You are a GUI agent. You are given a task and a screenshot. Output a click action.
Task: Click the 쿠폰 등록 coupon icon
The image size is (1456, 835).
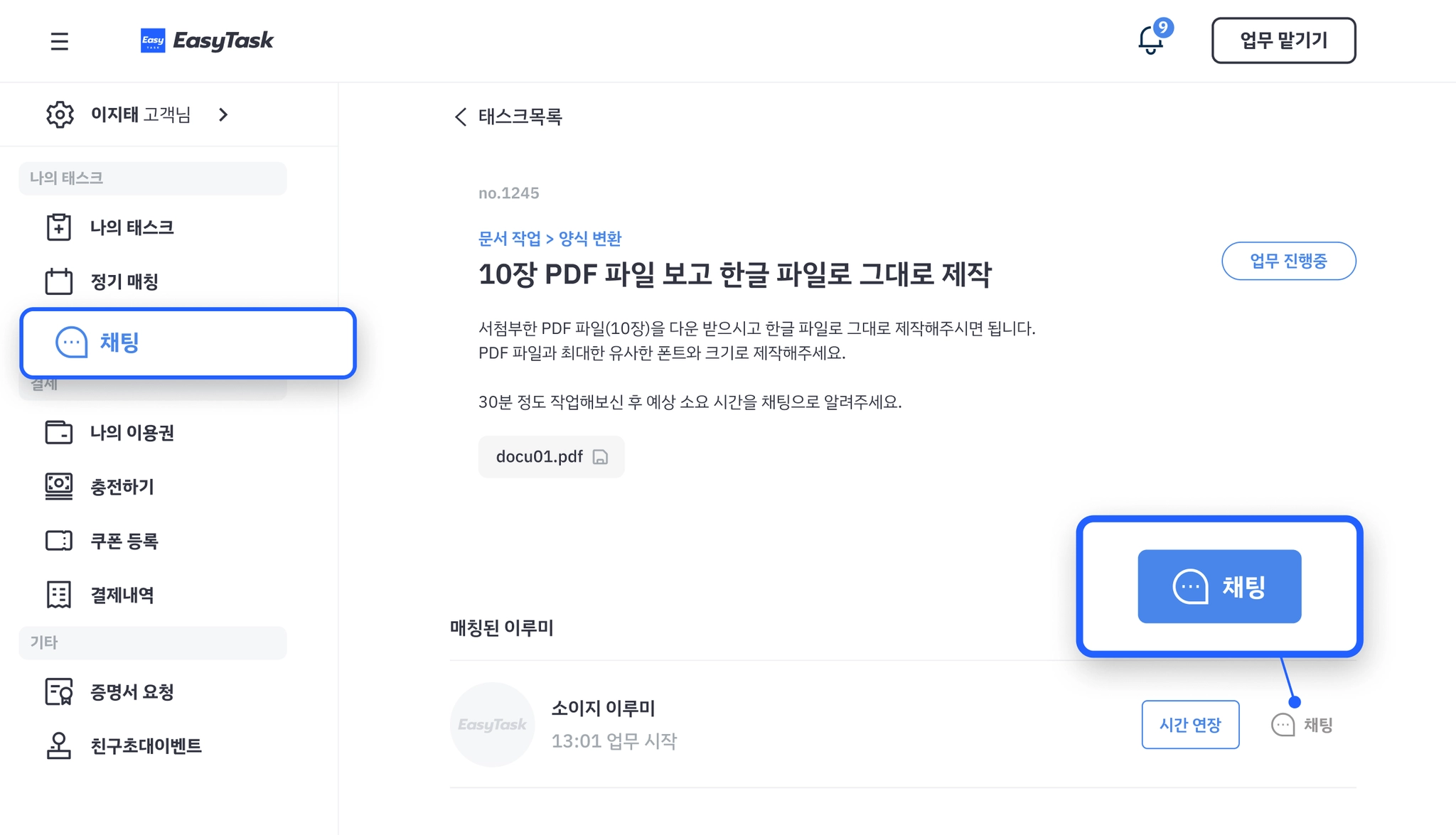tap(59, 541)
